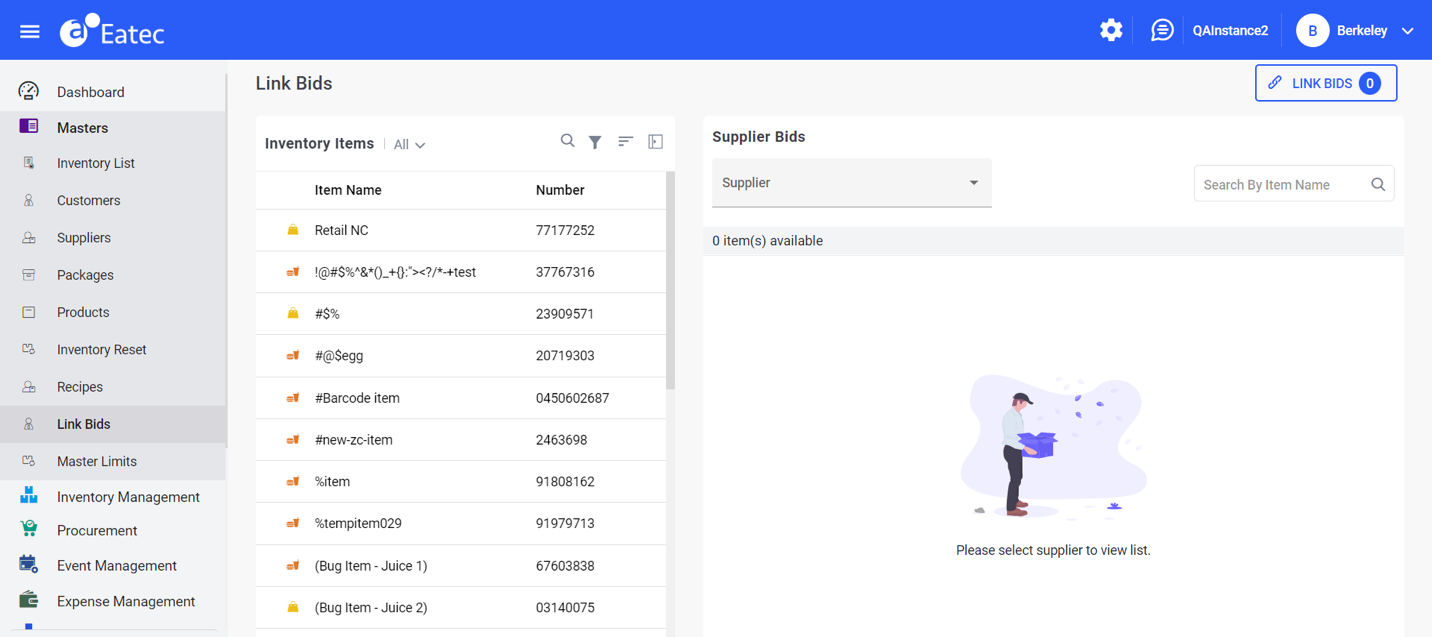
Task: Open the sort options for Inventory Items
Action: tap(625, 141)
